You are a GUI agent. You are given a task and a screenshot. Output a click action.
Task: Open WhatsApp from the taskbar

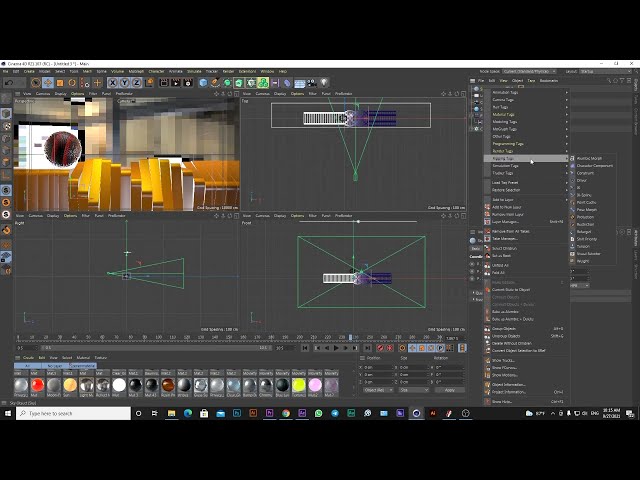[318, 413]
